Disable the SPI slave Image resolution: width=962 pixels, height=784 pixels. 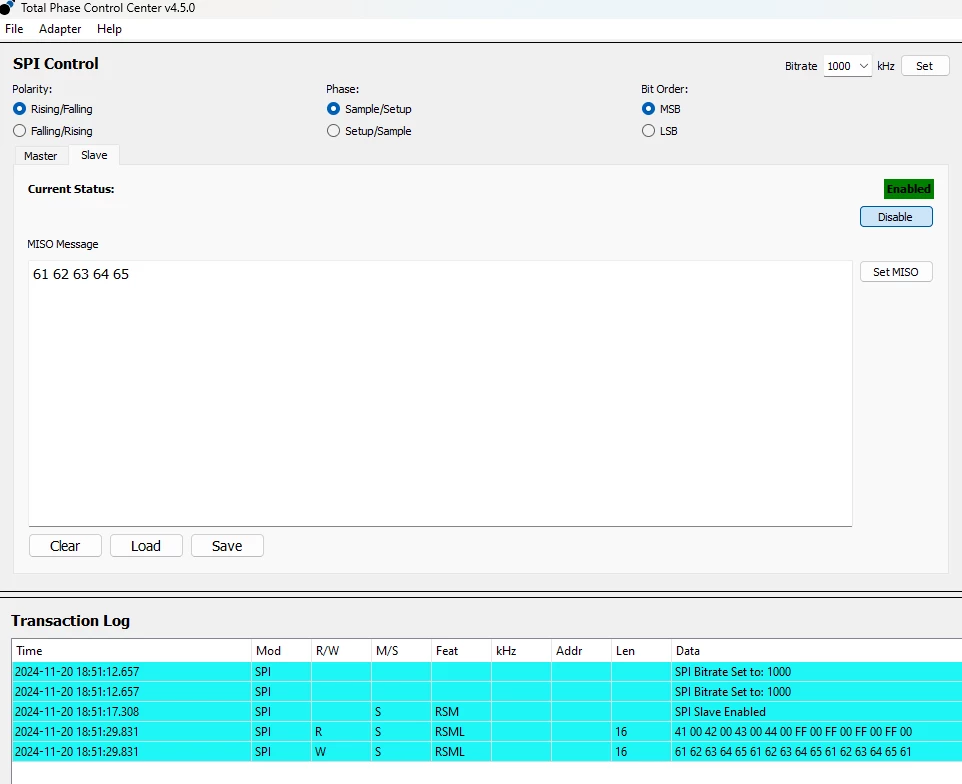click(x=896, y=217)
